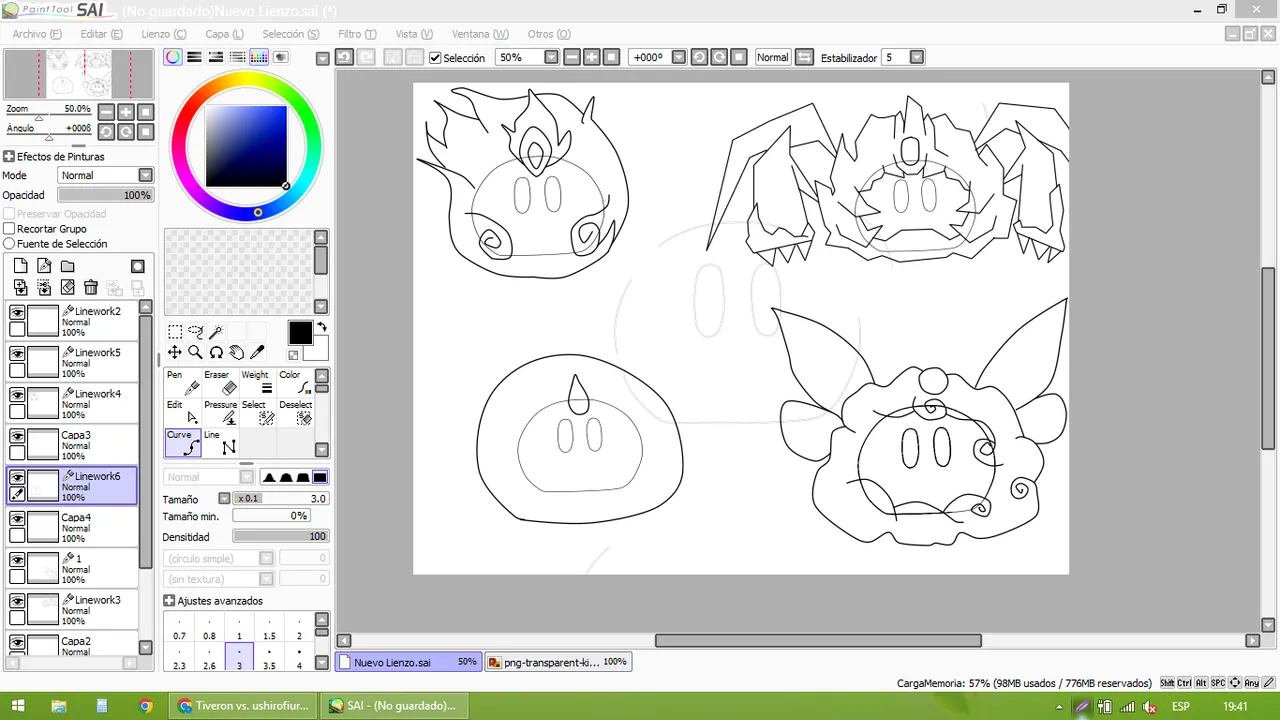Select the Rotate view tool
The image size is (1280, 720).
(216, 352)
